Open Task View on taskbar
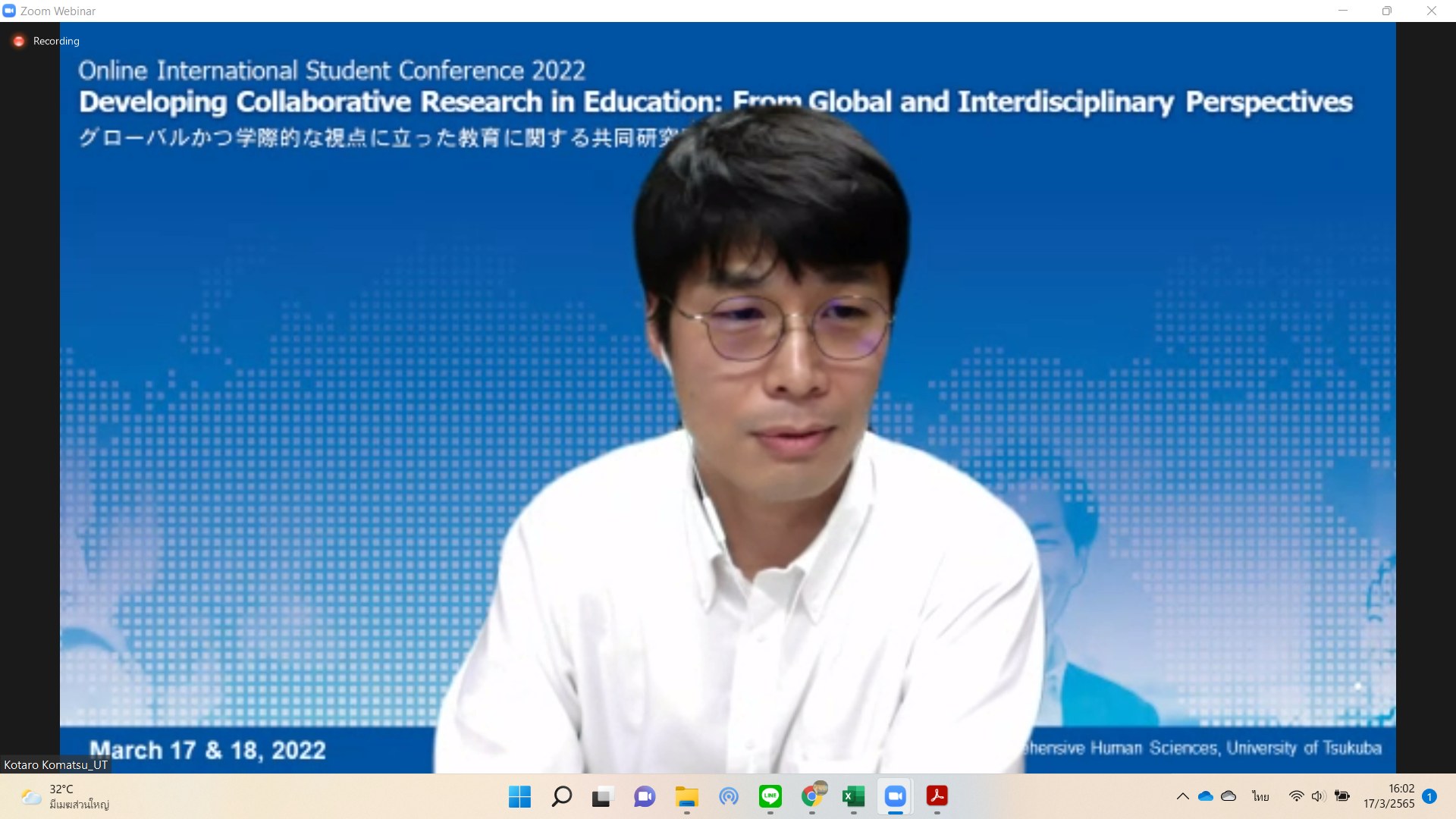The width and height of the screenshot is (1456, 819). pyautogui.click(x=602, y=796)
